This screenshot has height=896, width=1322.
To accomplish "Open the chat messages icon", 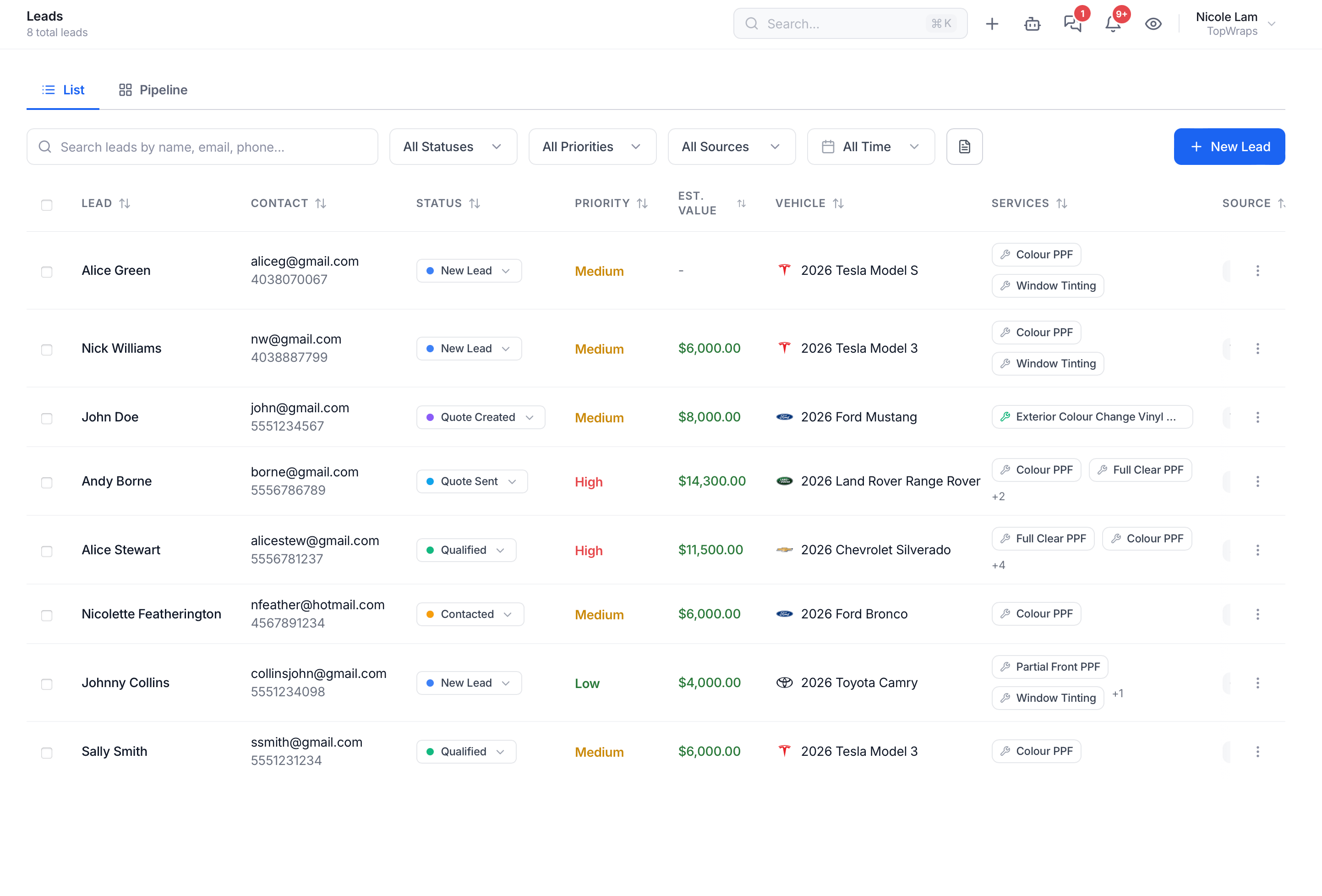I will (x=1072, y=24).
